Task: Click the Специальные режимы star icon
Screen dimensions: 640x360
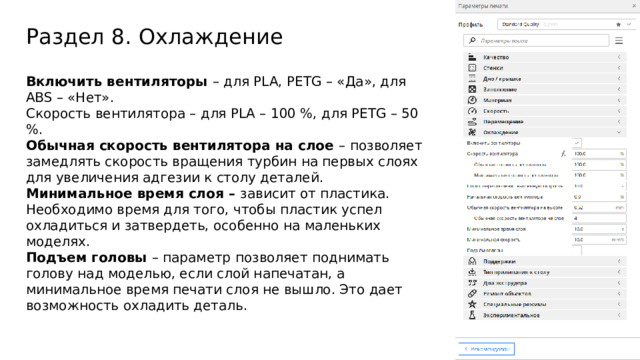Action: pyautogui.click(x=472, y=304)
